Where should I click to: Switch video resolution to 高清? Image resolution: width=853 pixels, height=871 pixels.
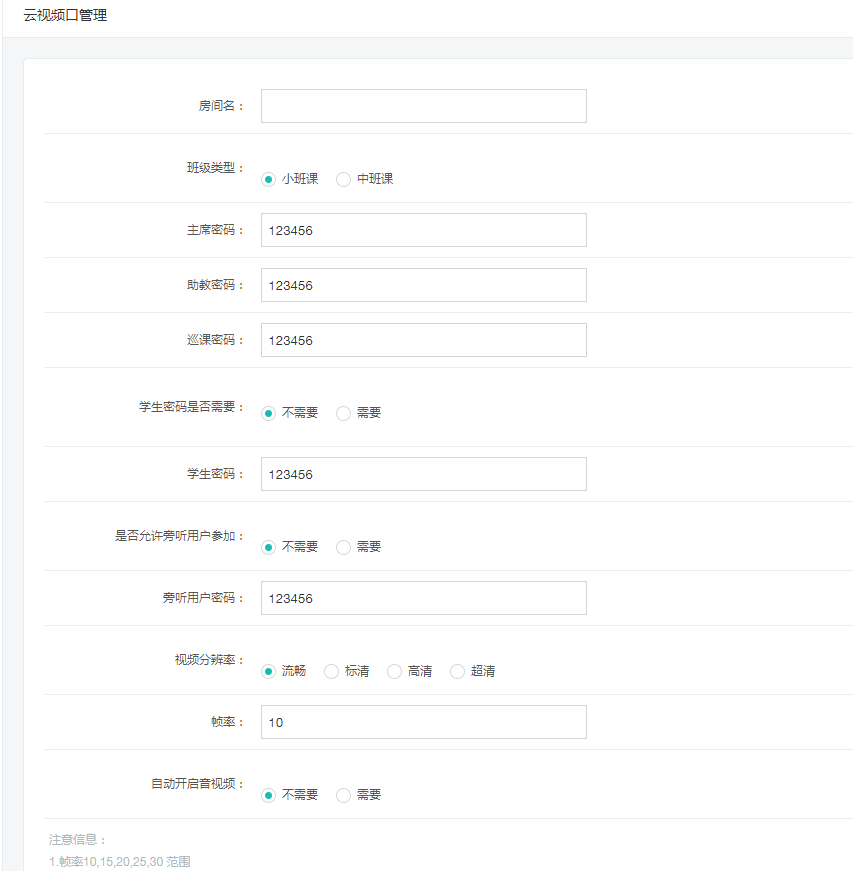point(395,672)
